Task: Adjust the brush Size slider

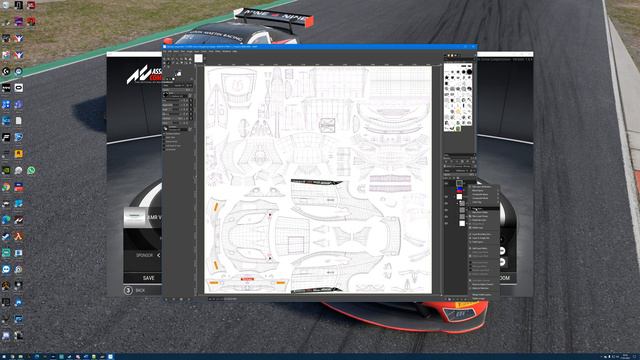Action: coord(175,101)
